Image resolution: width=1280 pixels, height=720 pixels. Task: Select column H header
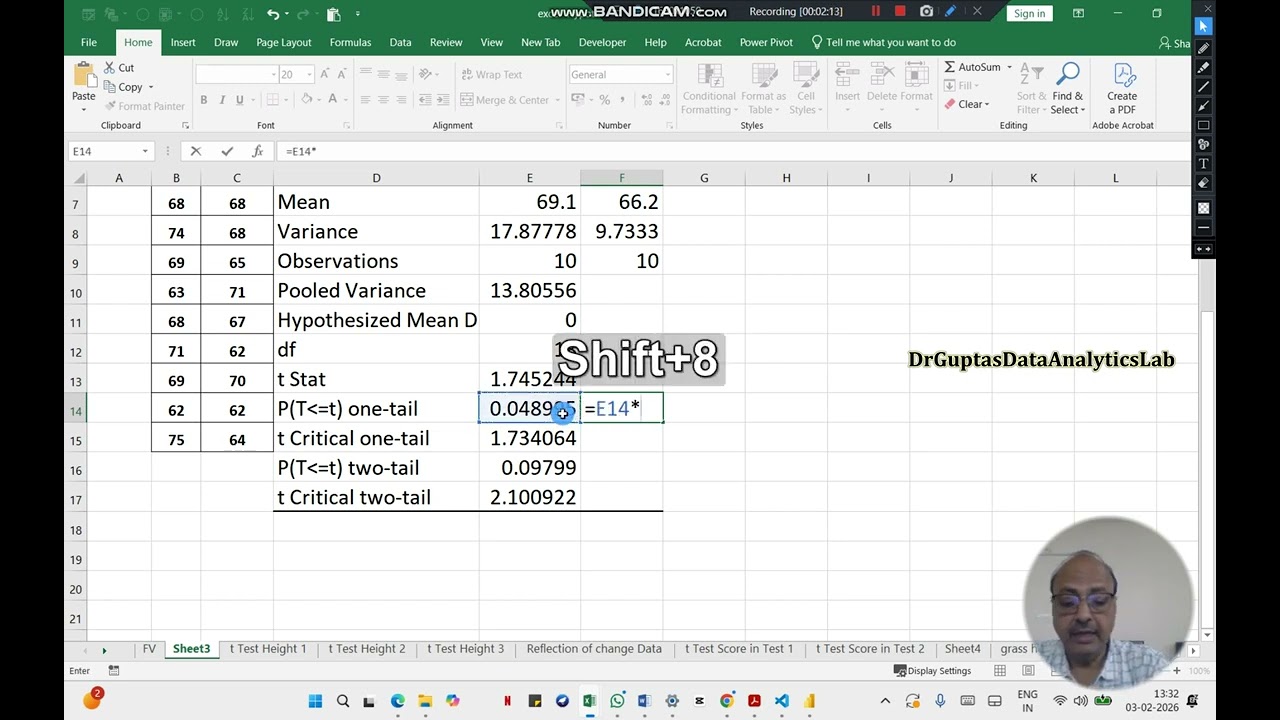[786, 178]
